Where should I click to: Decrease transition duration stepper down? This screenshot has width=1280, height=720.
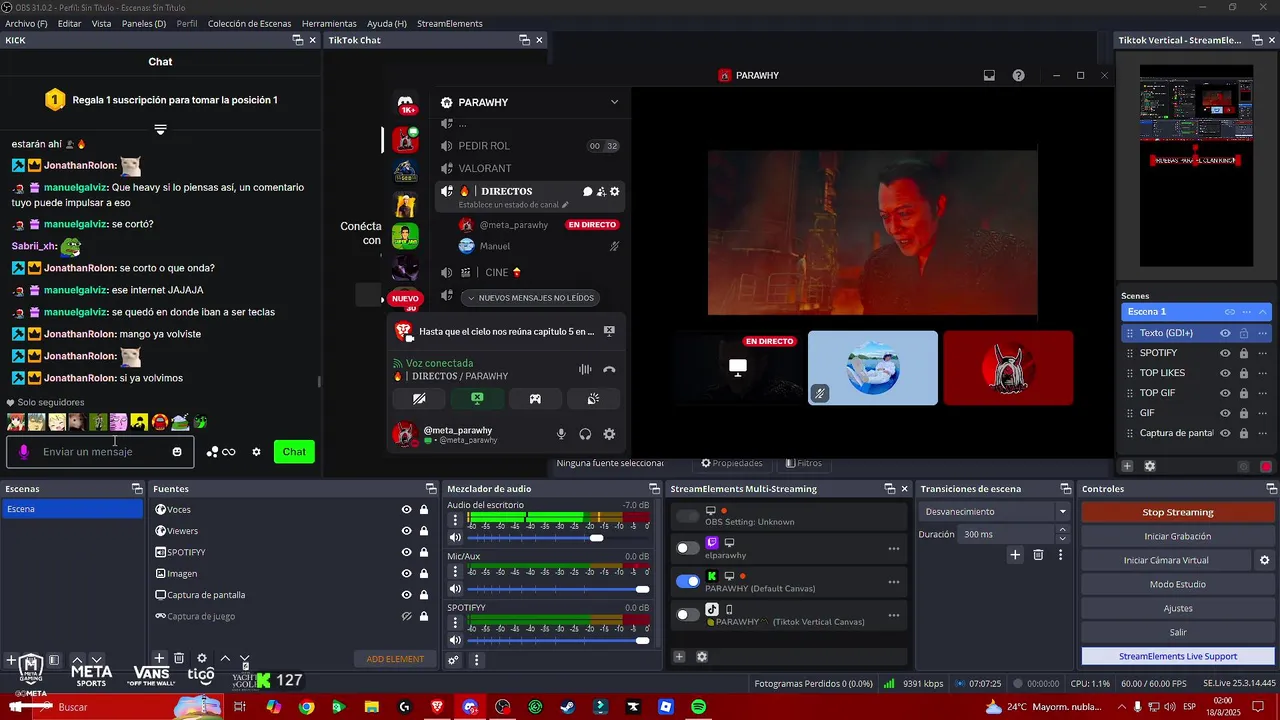pos(1063,539)
